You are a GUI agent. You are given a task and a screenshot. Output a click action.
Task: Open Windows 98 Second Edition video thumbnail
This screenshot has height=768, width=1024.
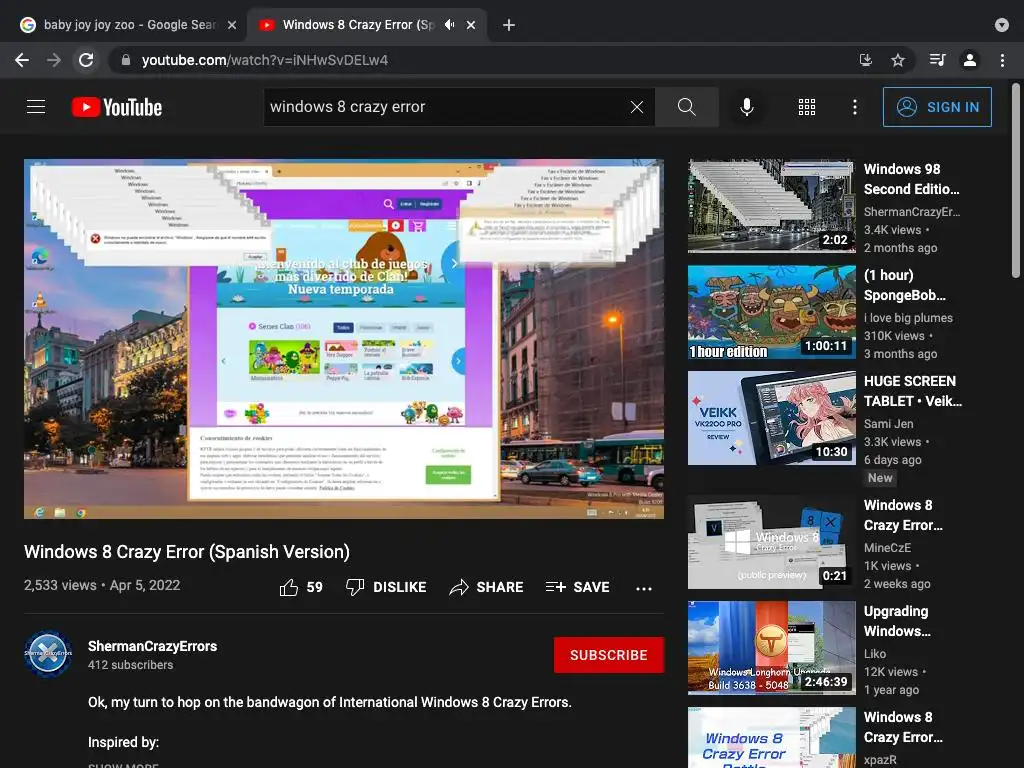point(771,206)
